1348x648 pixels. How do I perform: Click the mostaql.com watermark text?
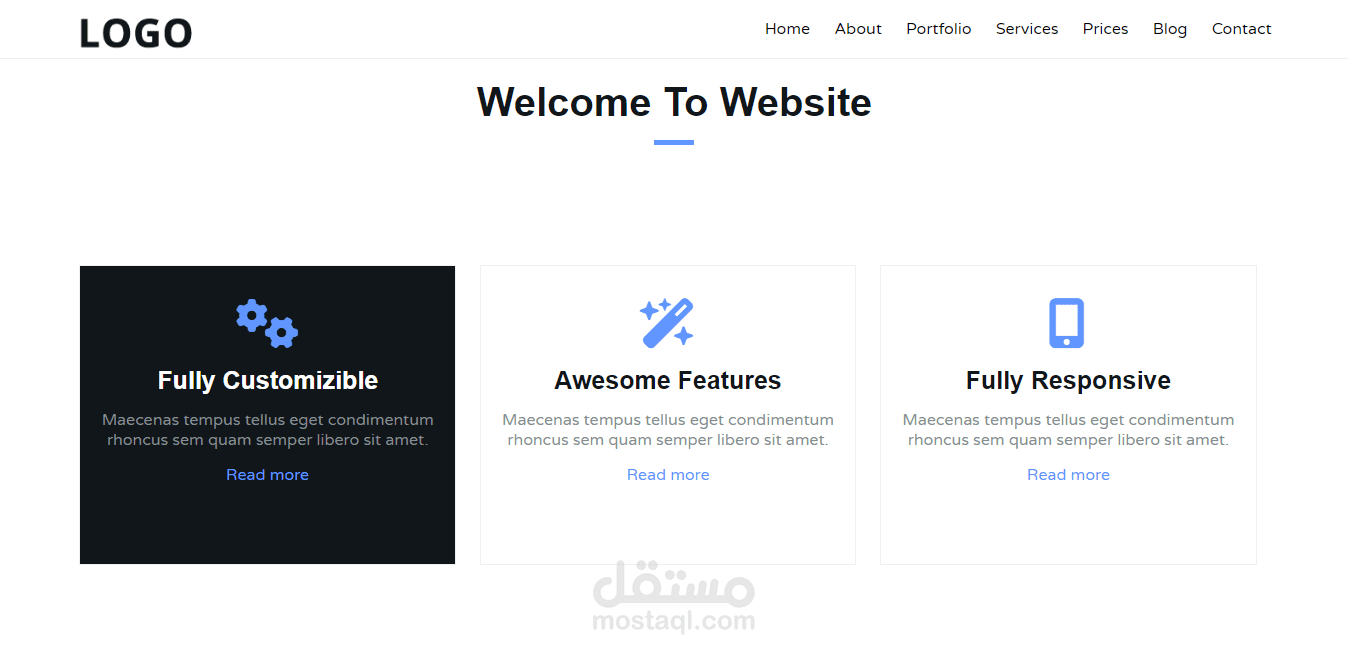674,621
